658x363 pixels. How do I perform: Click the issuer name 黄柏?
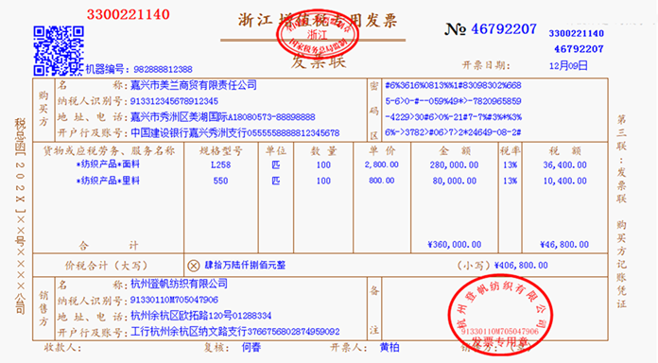click(389, 347)
